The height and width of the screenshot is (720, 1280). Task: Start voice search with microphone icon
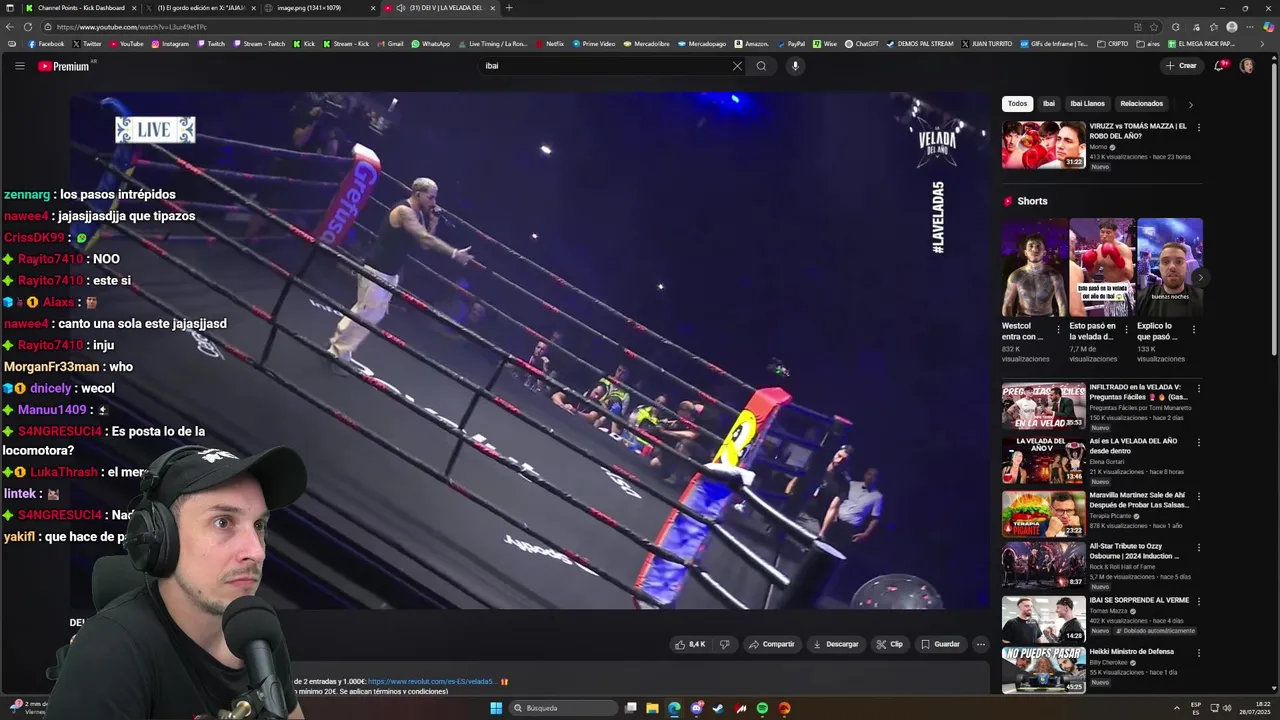795,66
